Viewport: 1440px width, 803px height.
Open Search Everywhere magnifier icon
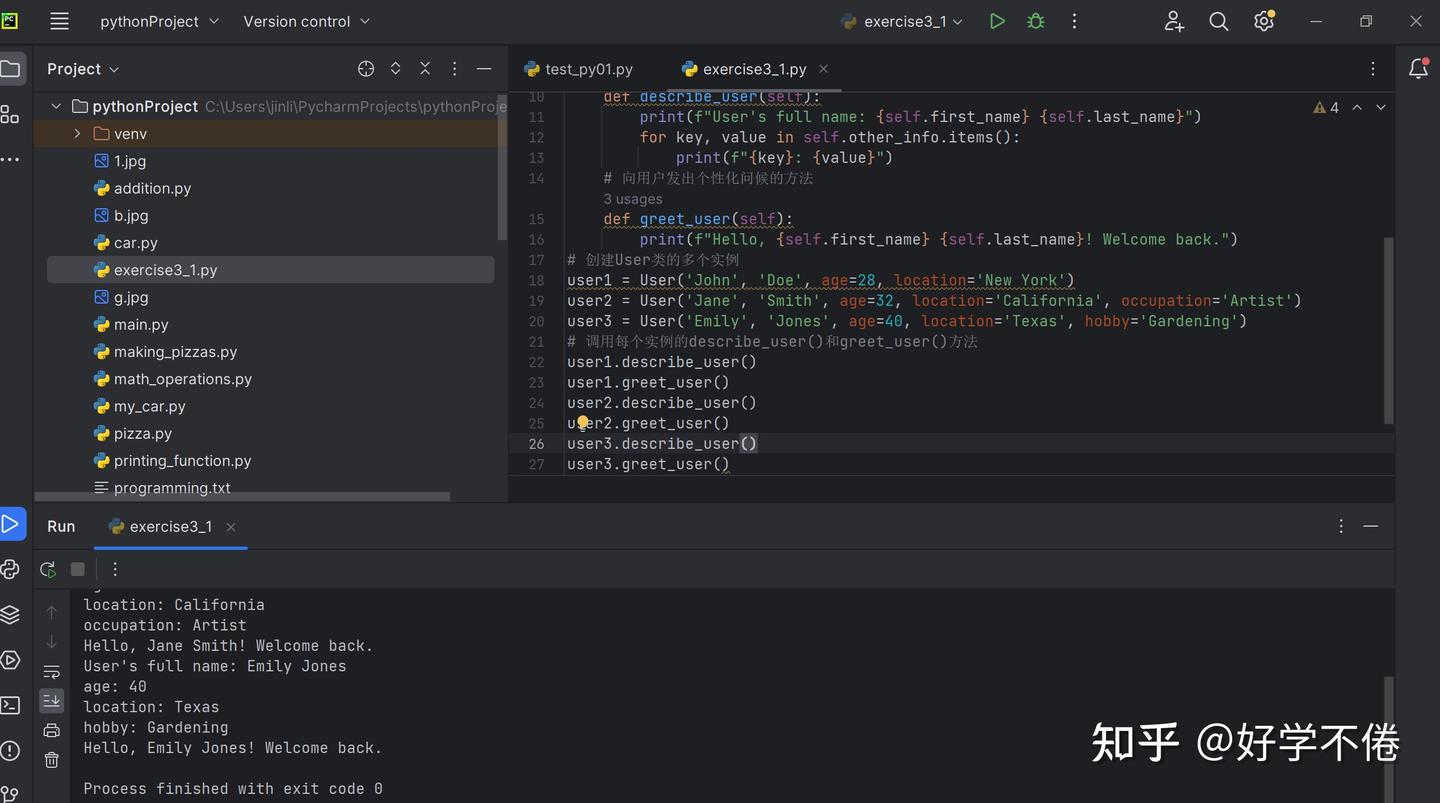[x=1218, y=21]
